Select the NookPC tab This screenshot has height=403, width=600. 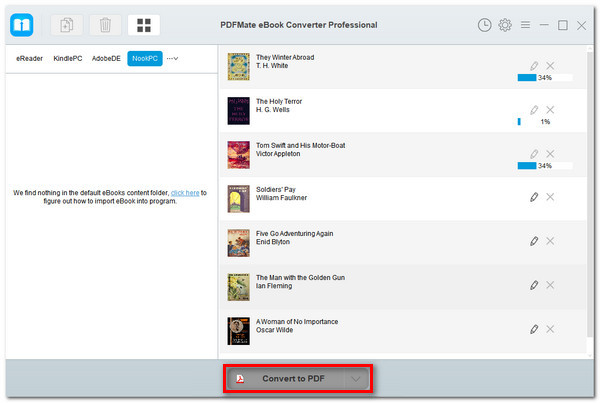[x=145, y=59]
